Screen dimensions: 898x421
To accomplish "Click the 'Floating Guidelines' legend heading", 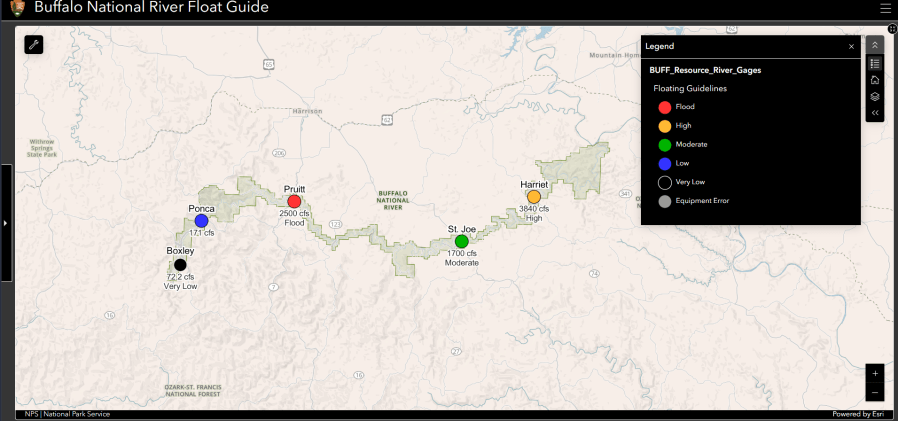I will (x=690, y=89).
